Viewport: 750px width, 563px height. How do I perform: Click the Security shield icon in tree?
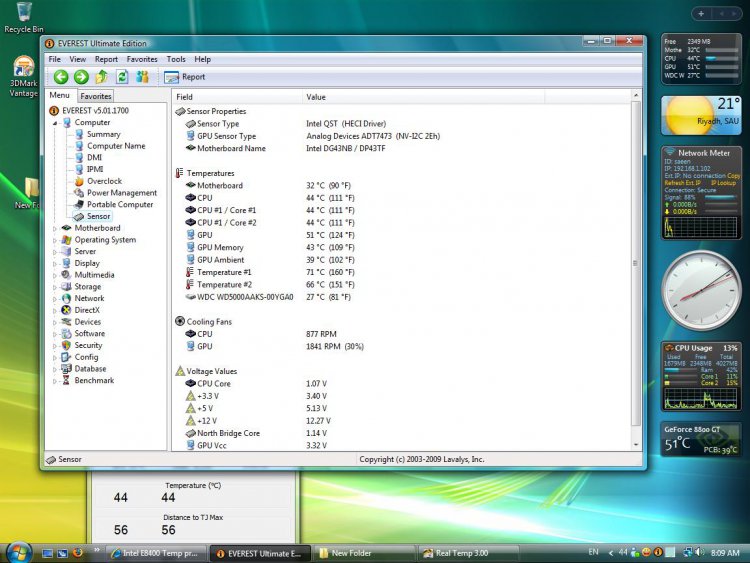(x=66, y=345)
